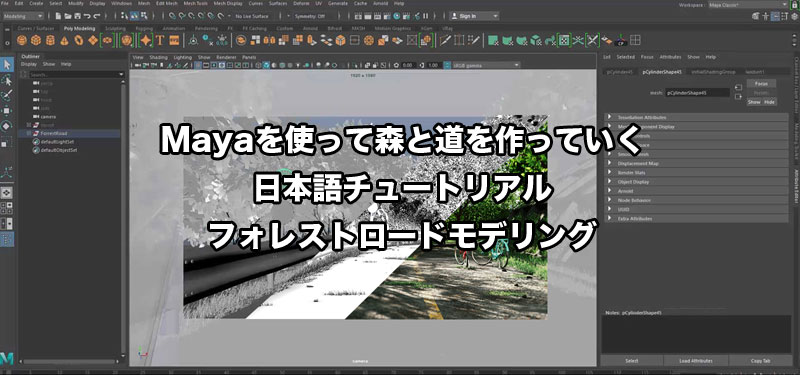Toggle the Attribute Editor sidebar tab
The image size is (800, 375).
point(796,186)
